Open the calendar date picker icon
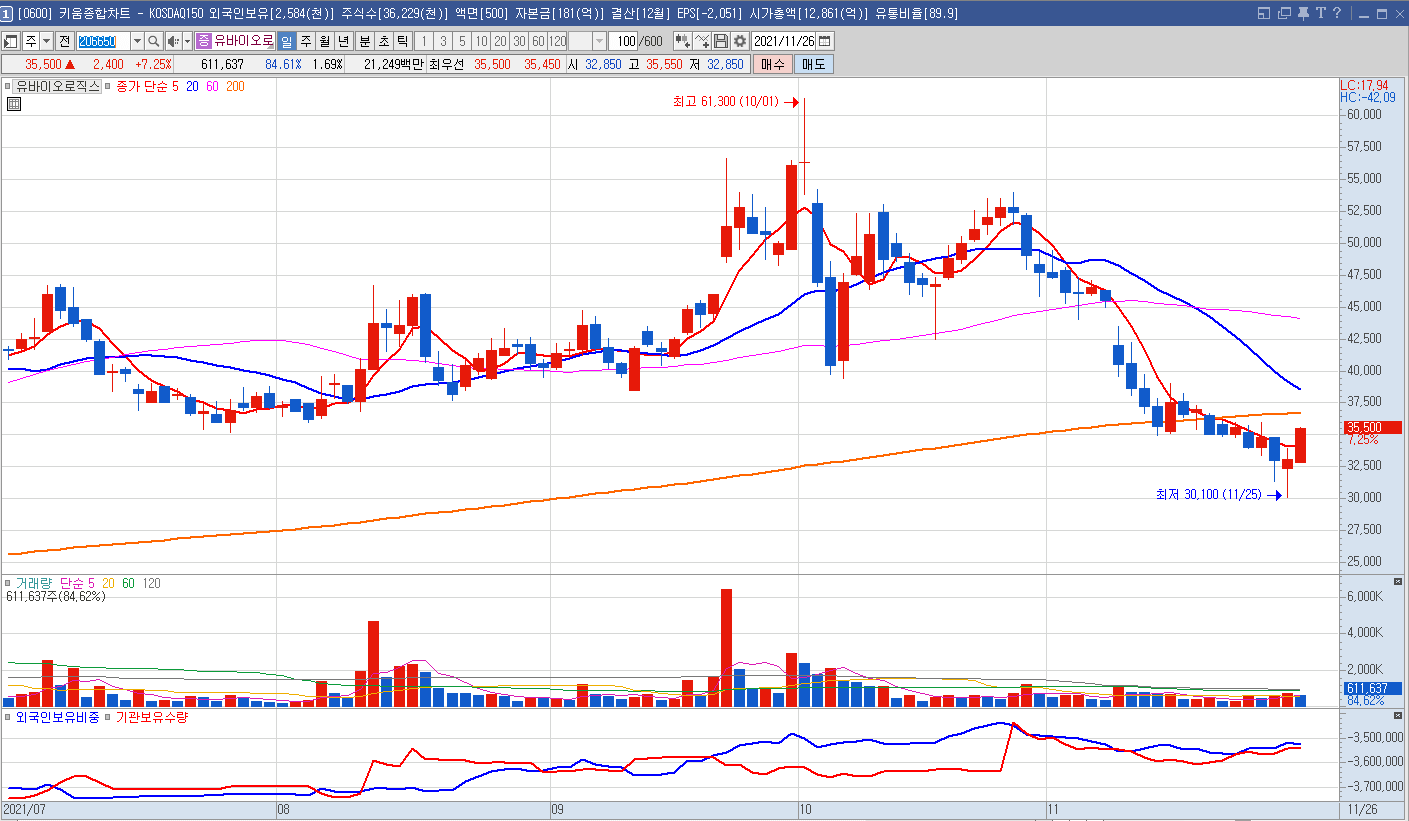This screenshot has width=1409, height=821. tap(824, 41)
